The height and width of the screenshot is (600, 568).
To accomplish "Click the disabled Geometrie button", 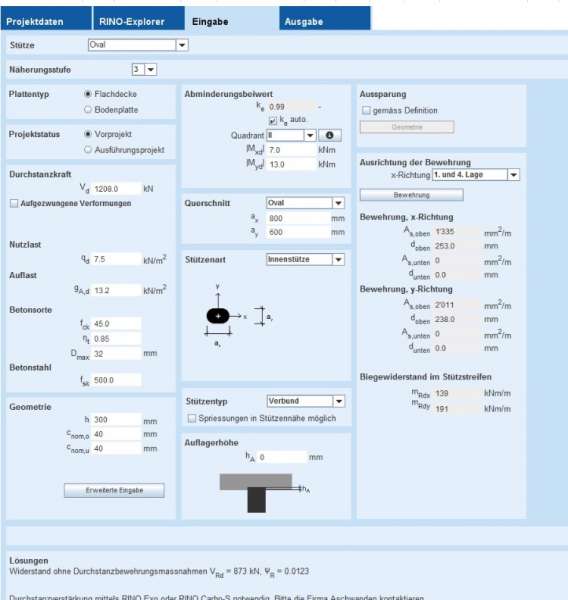I will 407,127.
